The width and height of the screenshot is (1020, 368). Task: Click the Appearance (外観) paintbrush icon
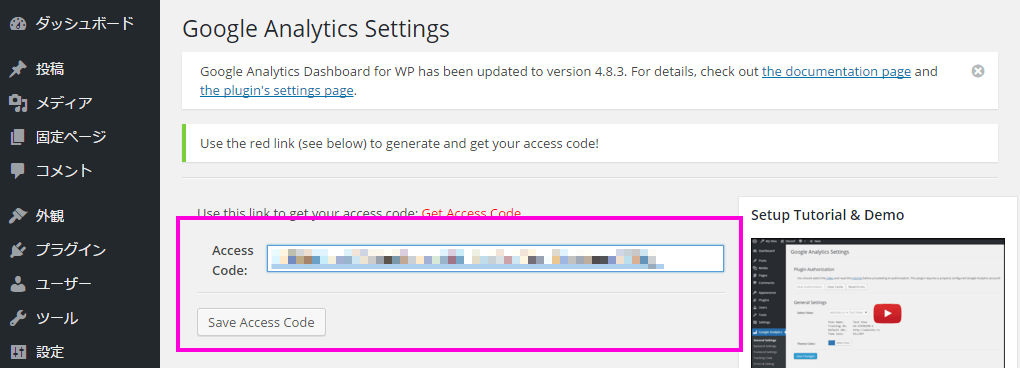pyautogui.click(x=18, y=216)
